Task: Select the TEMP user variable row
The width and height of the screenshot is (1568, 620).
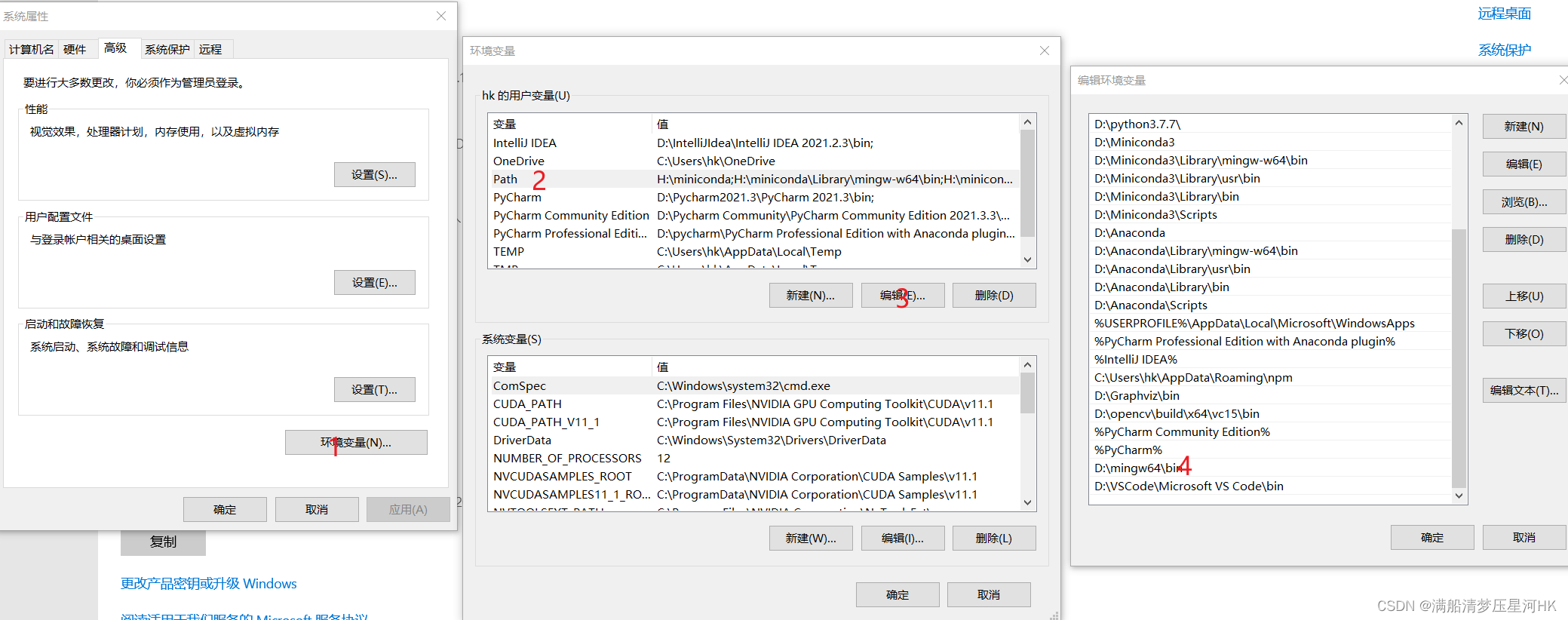Action: click(754, 251)
